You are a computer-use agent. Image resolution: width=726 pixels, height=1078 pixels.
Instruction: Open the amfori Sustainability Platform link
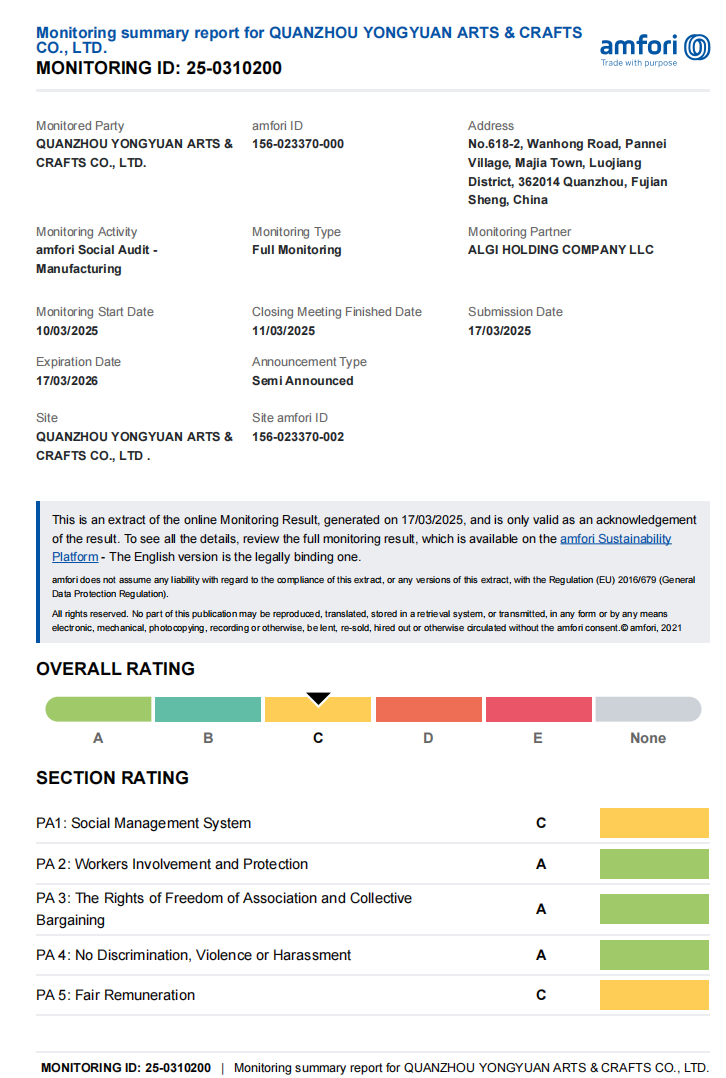(616, 538)
